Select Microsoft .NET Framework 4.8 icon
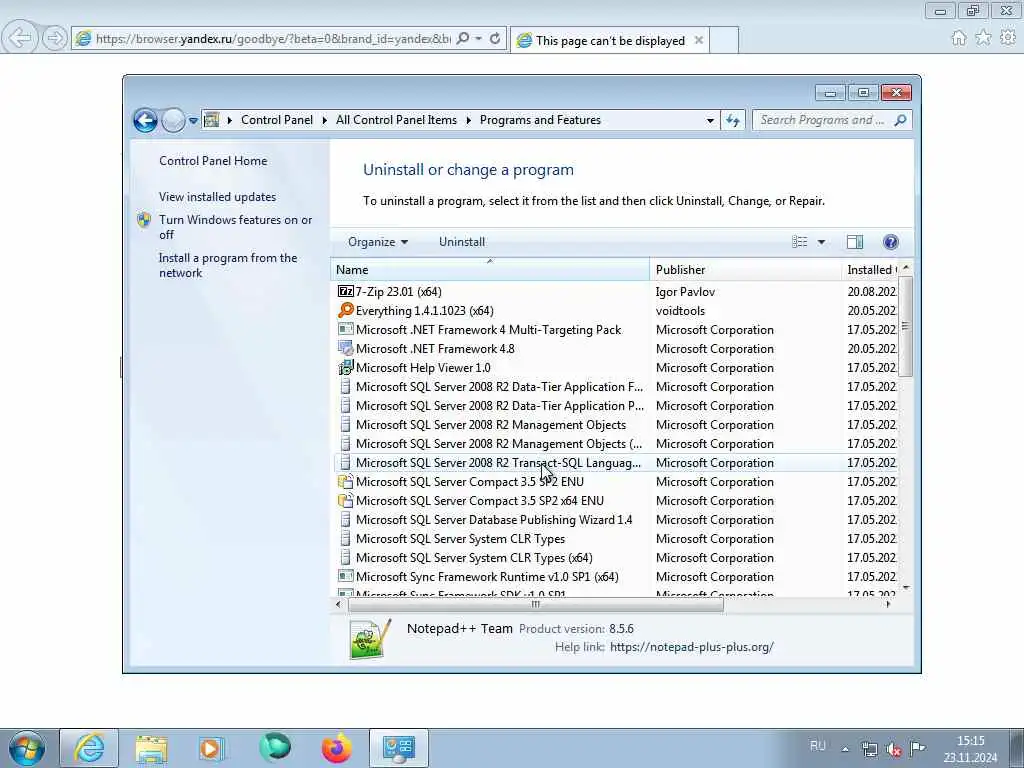The height and width of the screenshot is (768, 1024). point(345,348)
